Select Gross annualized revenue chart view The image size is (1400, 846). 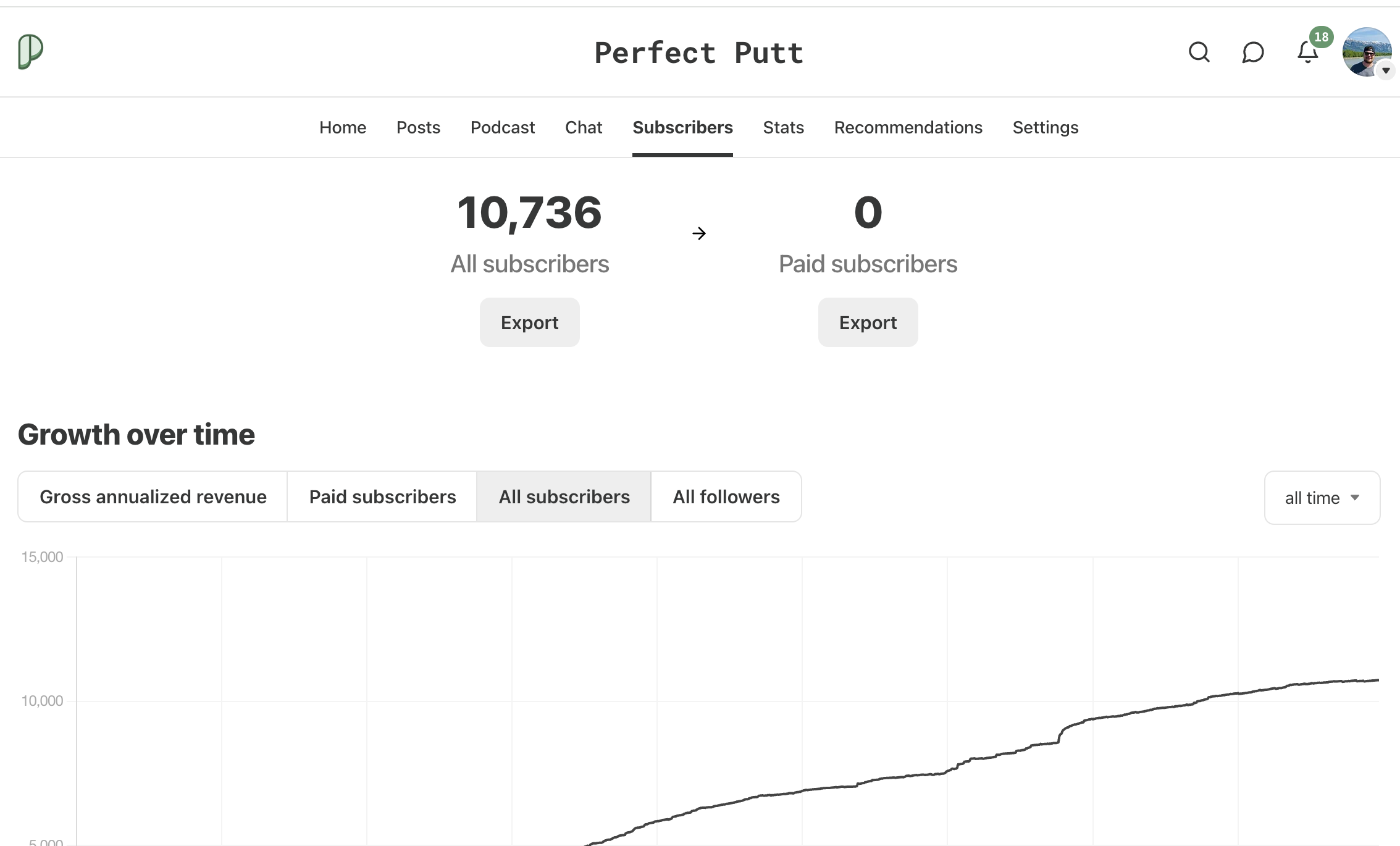coord(153,497)
